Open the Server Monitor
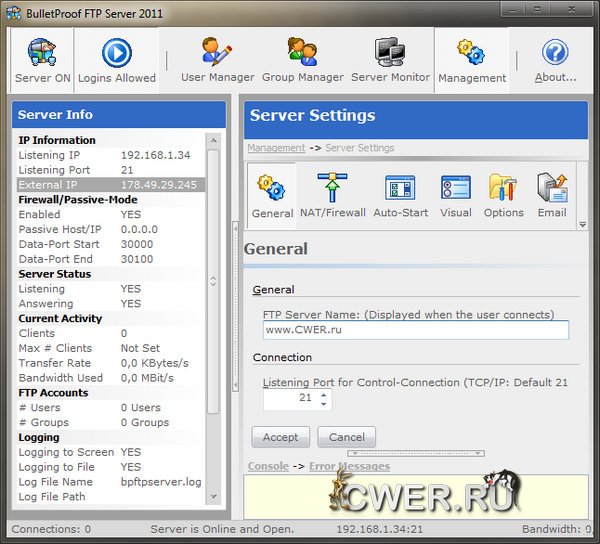600x544 pixels. [390, 60]
